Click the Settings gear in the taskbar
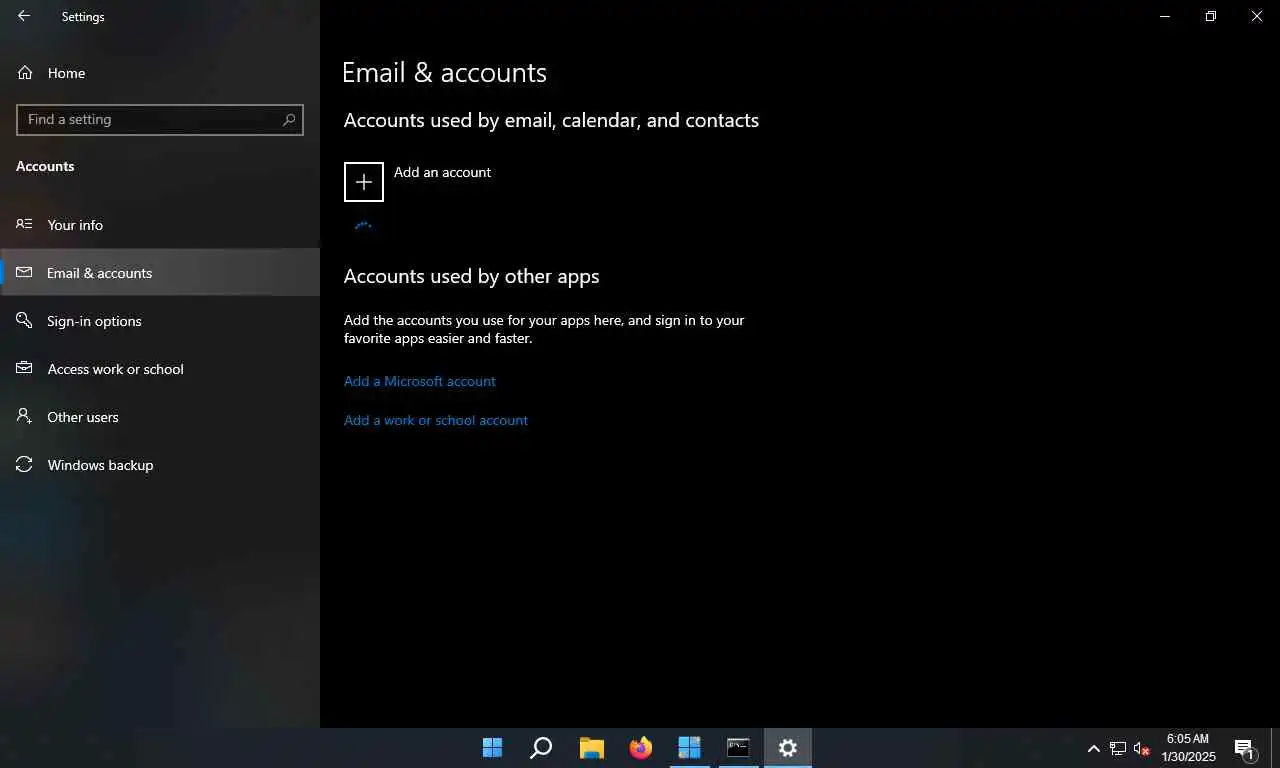This screenshot has width=1280, height=768. tap(788, 748)
